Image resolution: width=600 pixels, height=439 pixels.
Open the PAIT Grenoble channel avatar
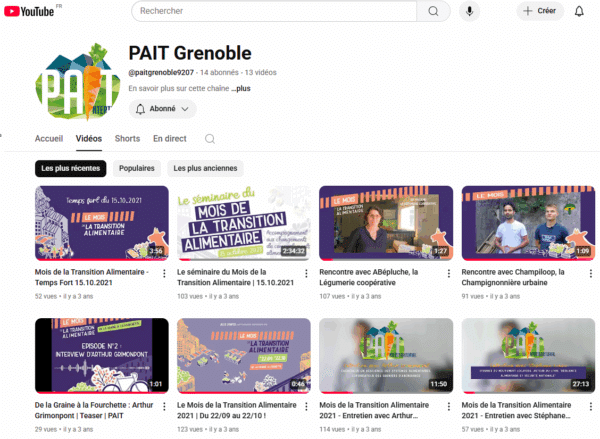[x=78, y=82]
